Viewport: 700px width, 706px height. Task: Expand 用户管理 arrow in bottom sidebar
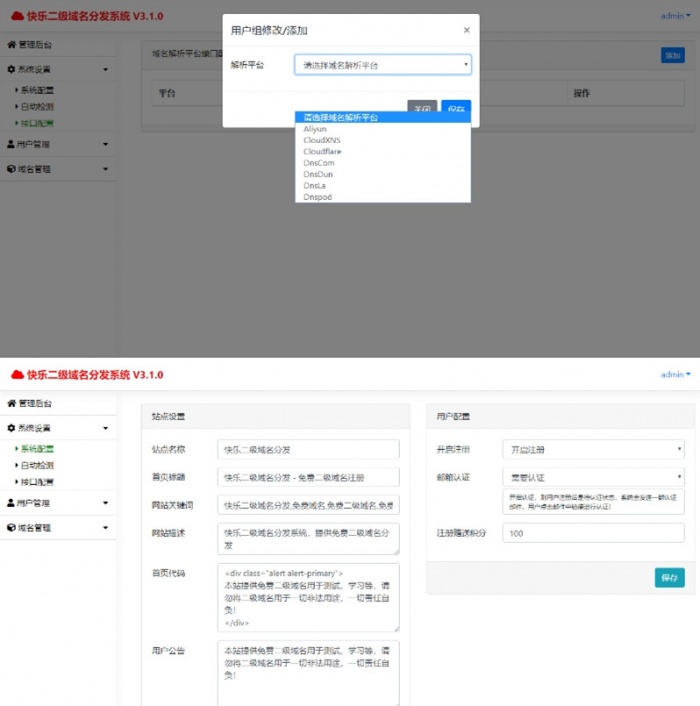[105, 502]
